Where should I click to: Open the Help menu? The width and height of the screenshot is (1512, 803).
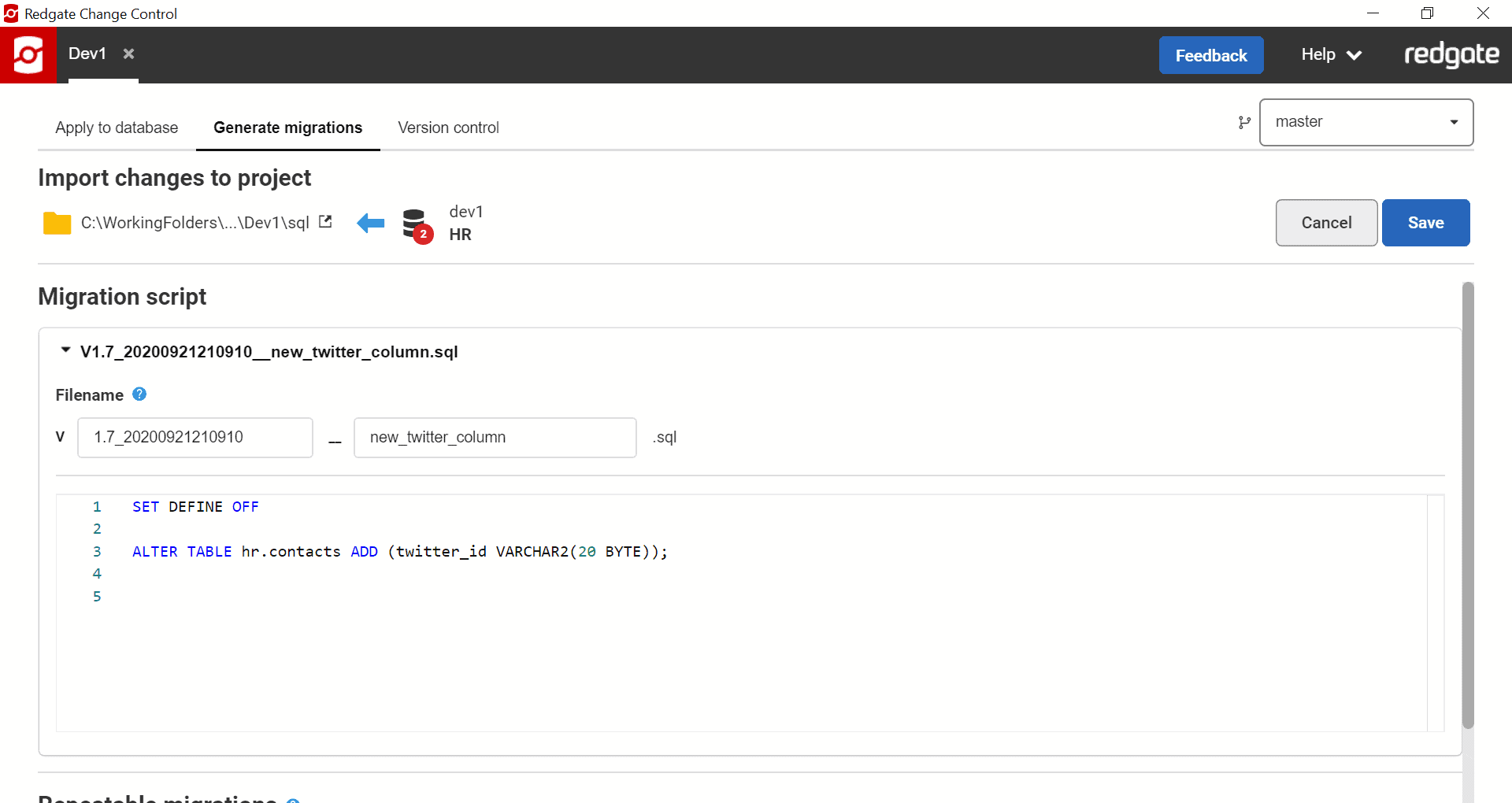1331,54
